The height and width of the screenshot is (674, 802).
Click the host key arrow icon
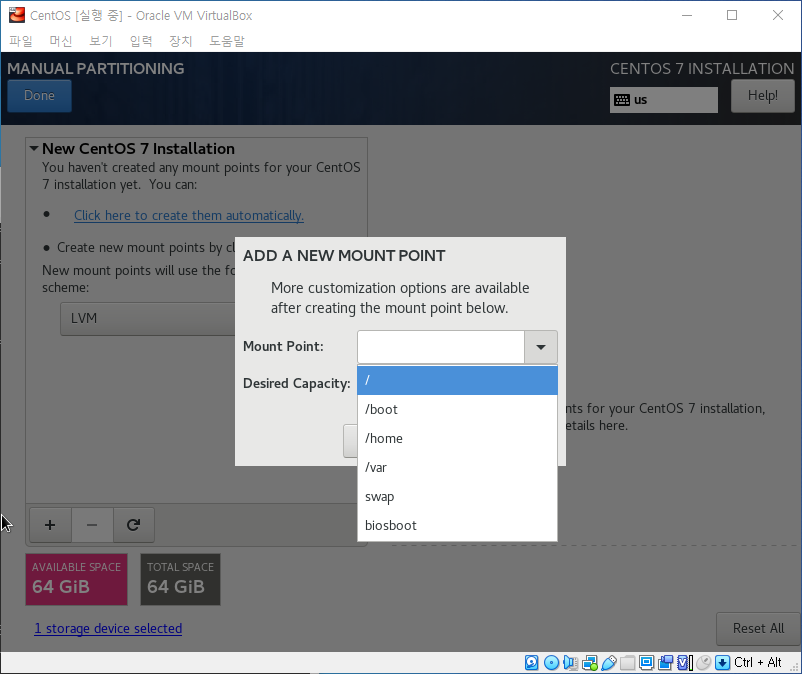tap(722, 663)
